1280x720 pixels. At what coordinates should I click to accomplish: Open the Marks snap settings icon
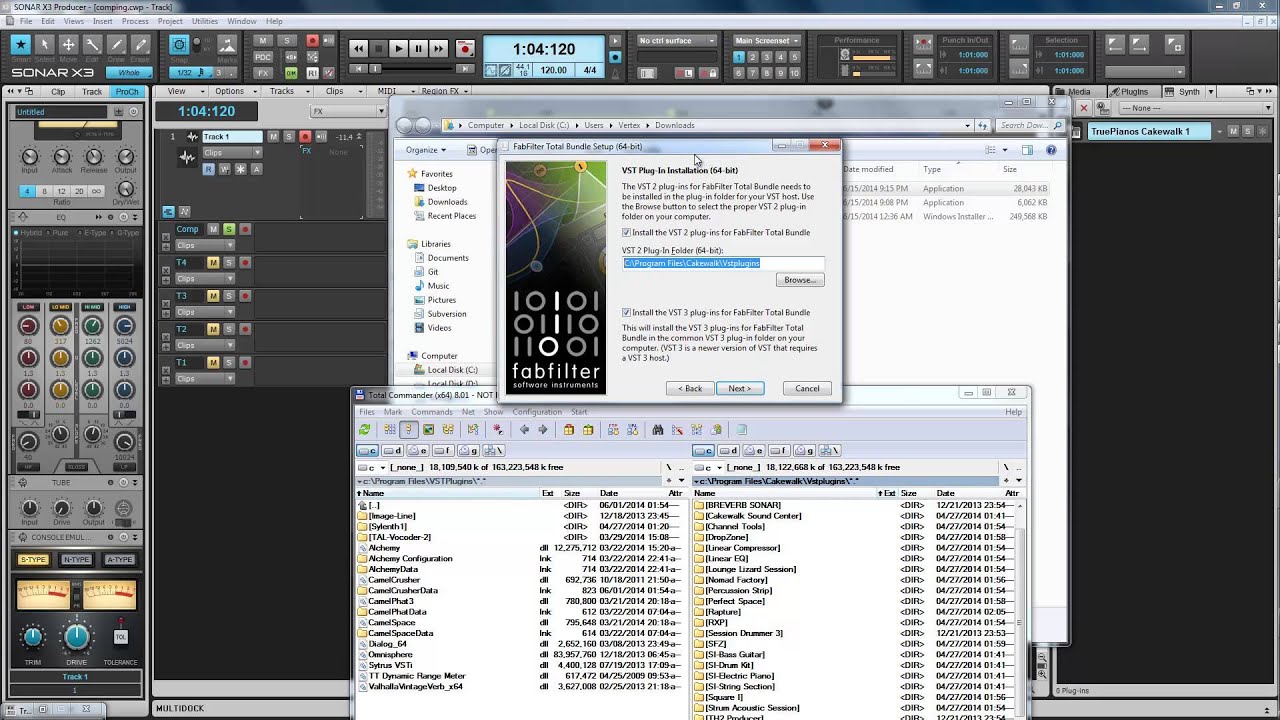click(227, 44)
